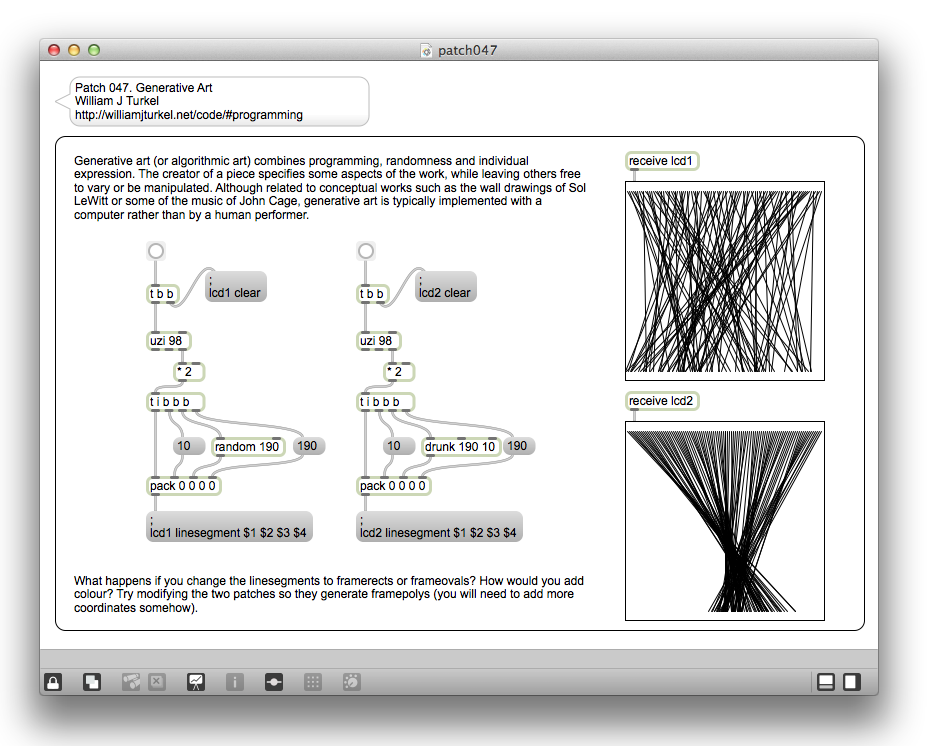Select the 'drunk 190 10' object
This screenshot has width=931, height=746.
point(459,446)
